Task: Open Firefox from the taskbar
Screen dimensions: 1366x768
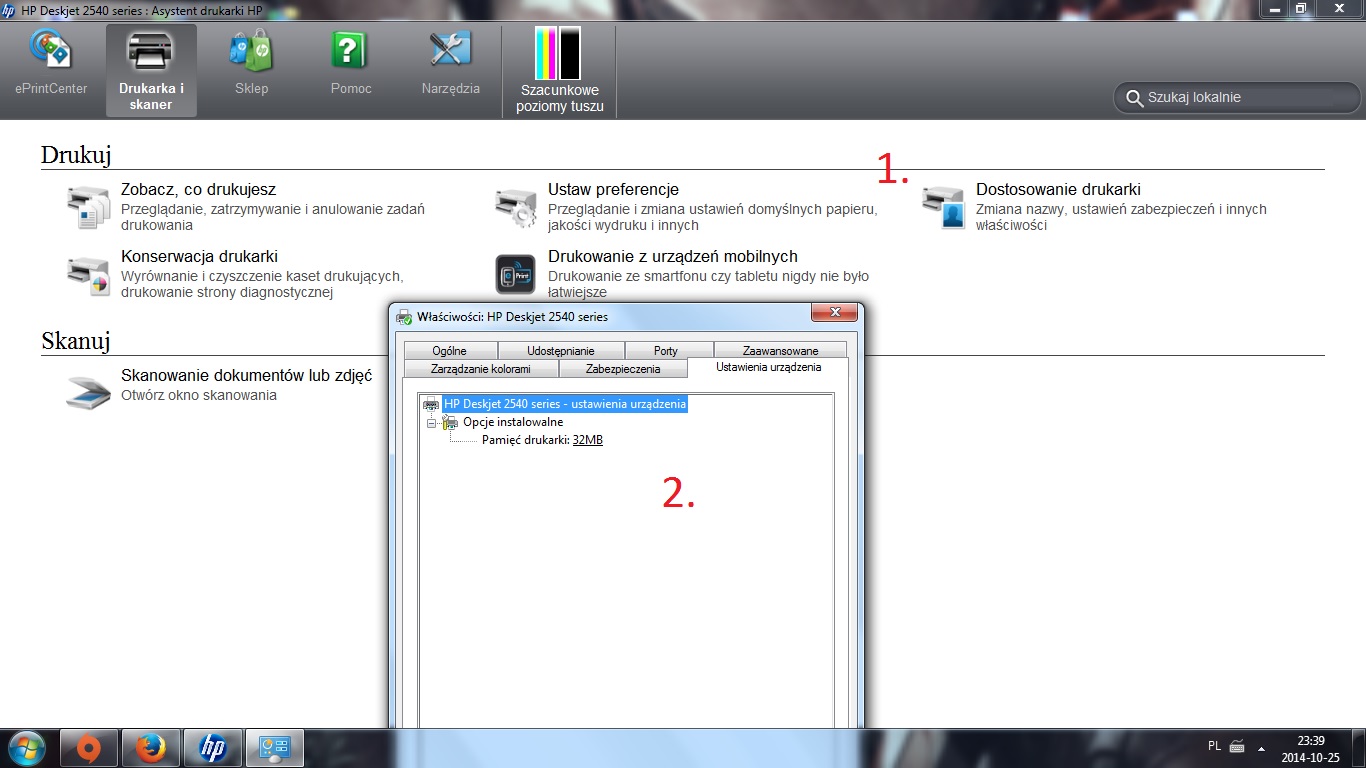Action: point(151,748)
